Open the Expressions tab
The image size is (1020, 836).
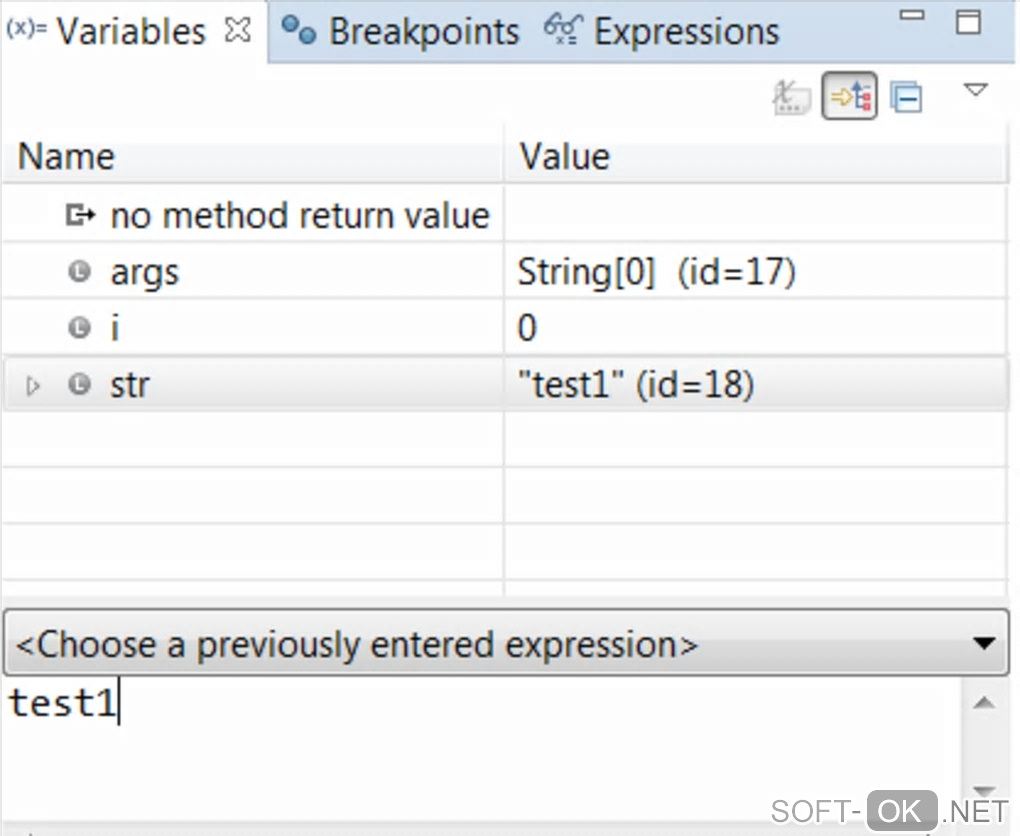(662, 32)
